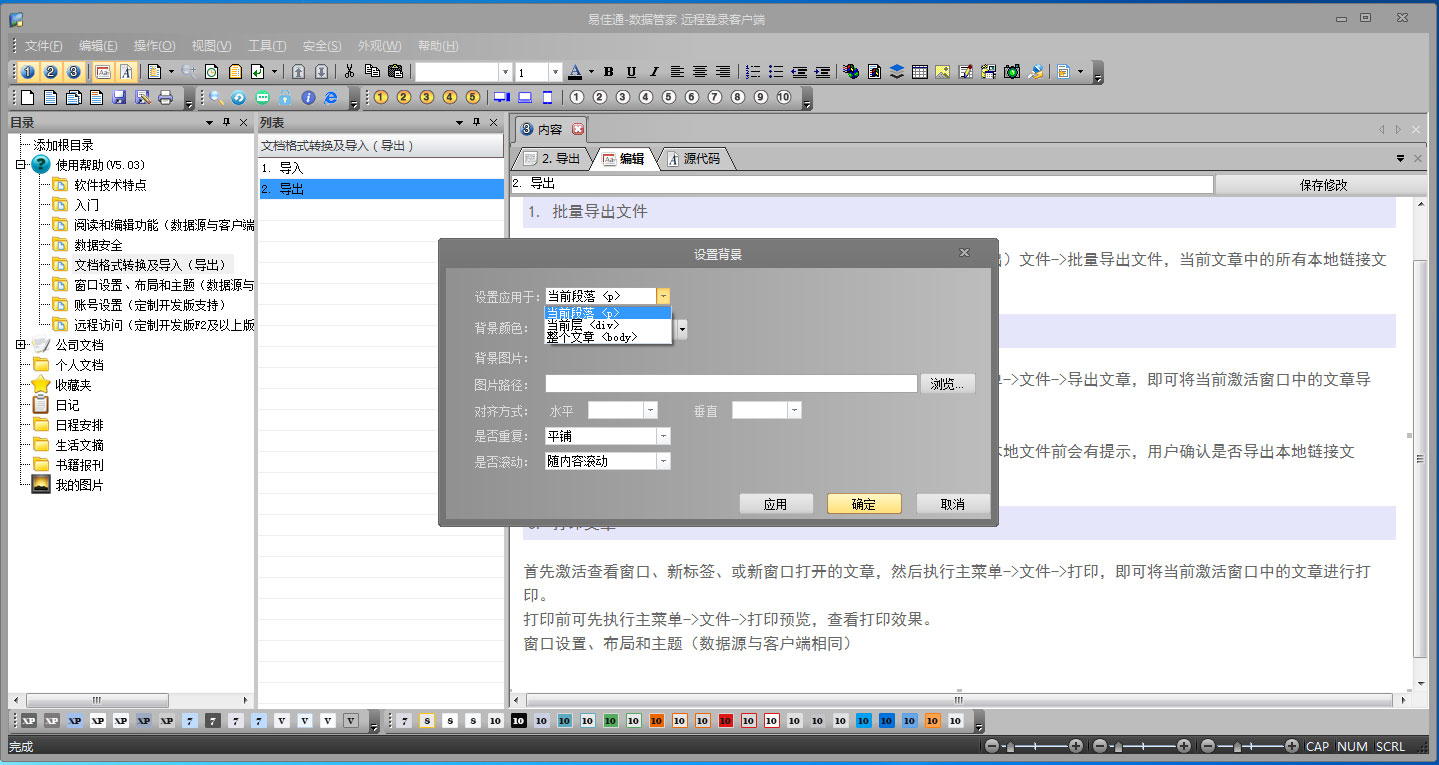Align text left in the formatting toolbar
The height and width of the screenshot is (765, 1439).
coord(677,72)
